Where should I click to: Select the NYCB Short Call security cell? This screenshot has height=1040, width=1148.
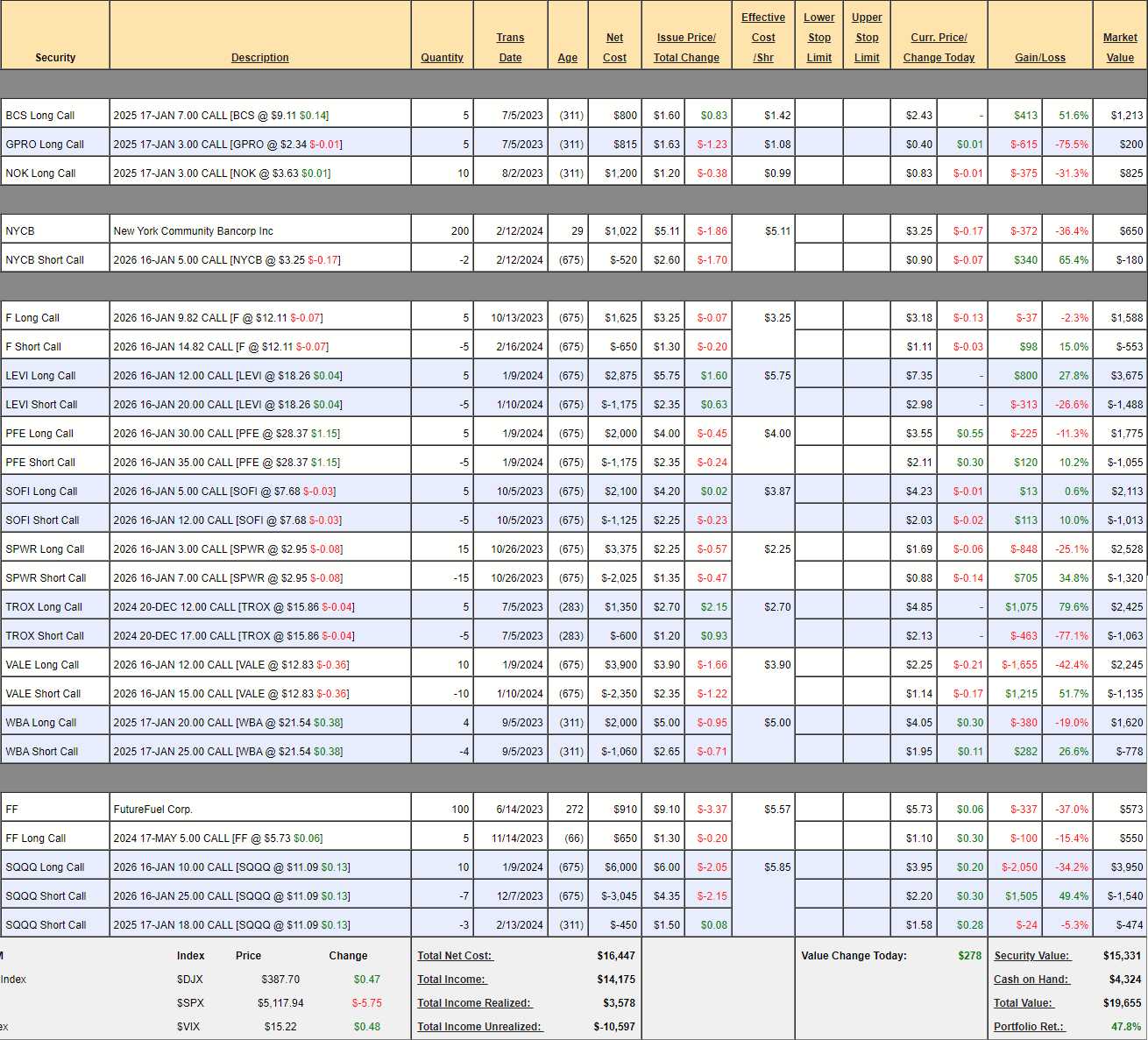(45, 260)
